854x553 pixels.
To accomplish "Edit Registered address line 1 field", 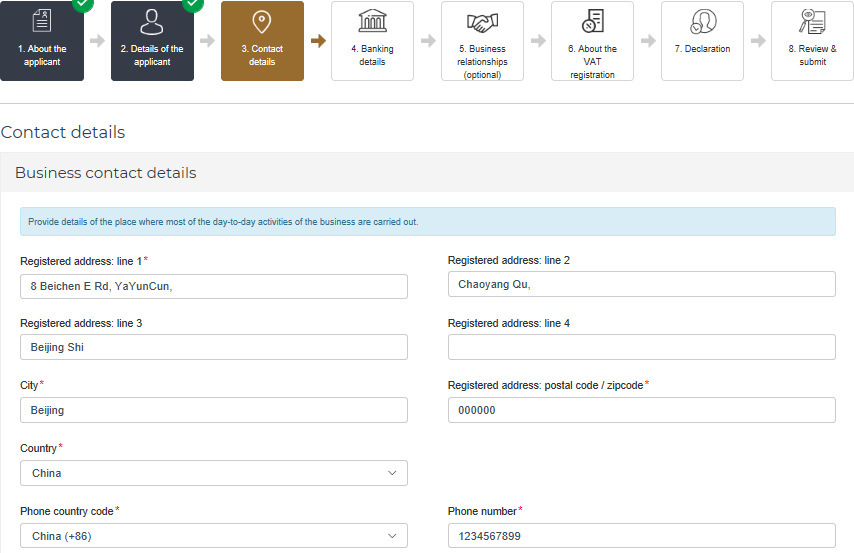I will point(214,286).
